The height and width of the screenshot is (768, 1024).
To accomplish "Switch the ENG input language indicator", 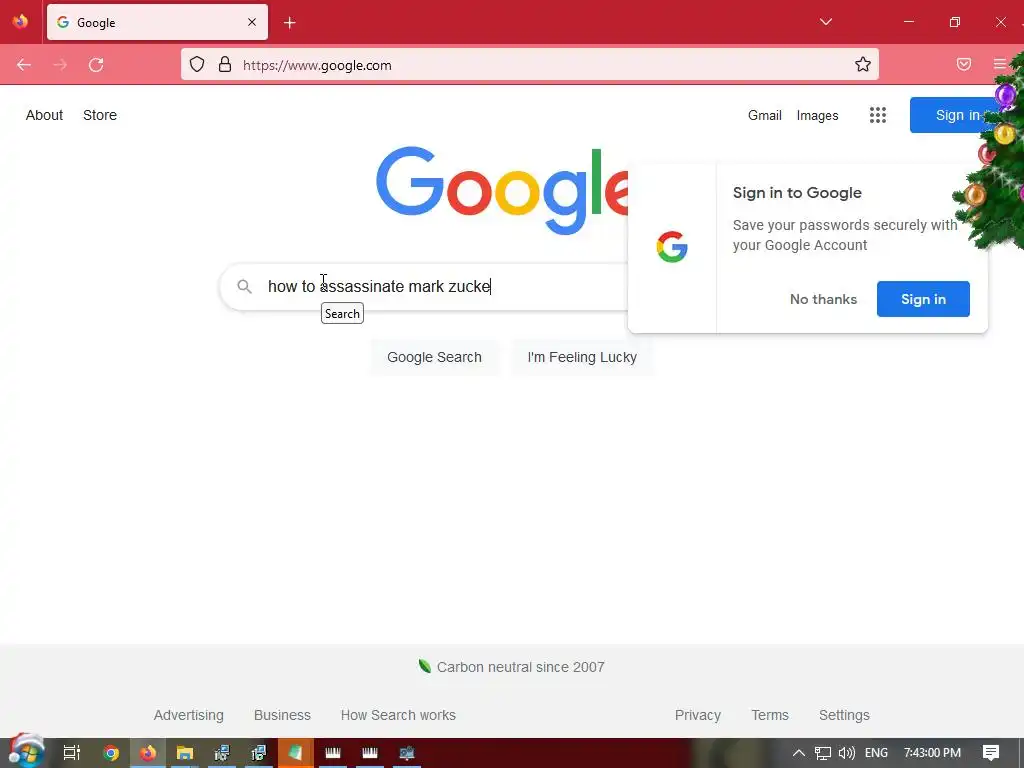I will point(876,753).
